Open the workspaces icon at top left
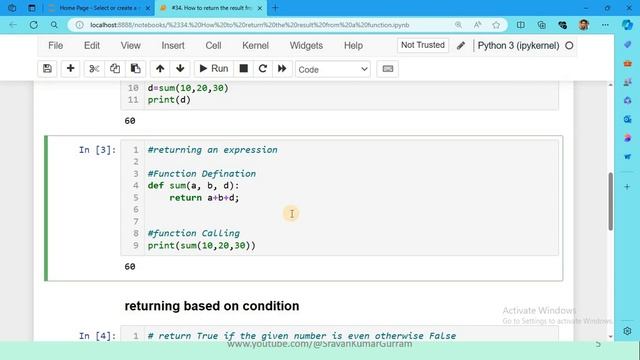This screenshot has width=640, height=360. [12, 8]
